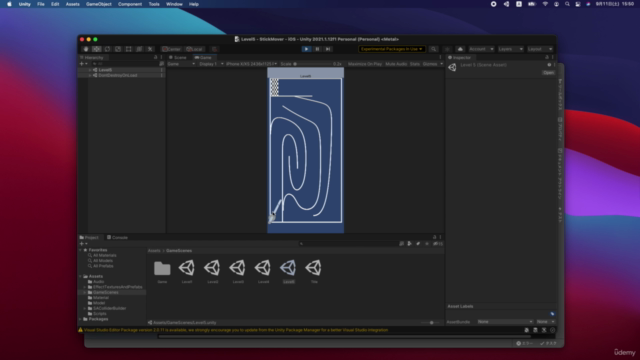The width and height of the screenshot is (640, 360).
Task: Open custom editor tools icon
Action: (150, 49)
